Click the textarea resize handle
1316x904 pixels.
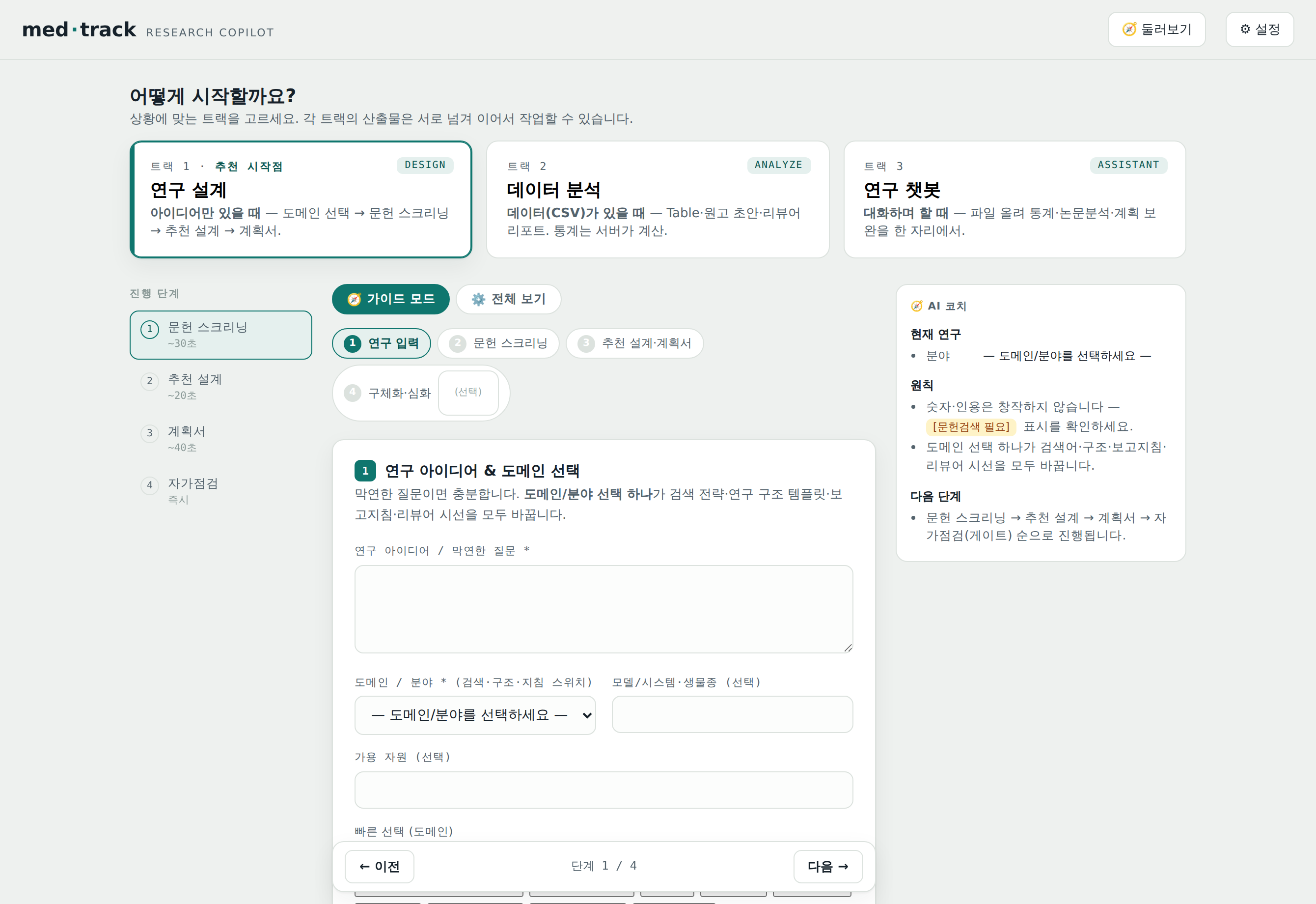click(848, 648)
